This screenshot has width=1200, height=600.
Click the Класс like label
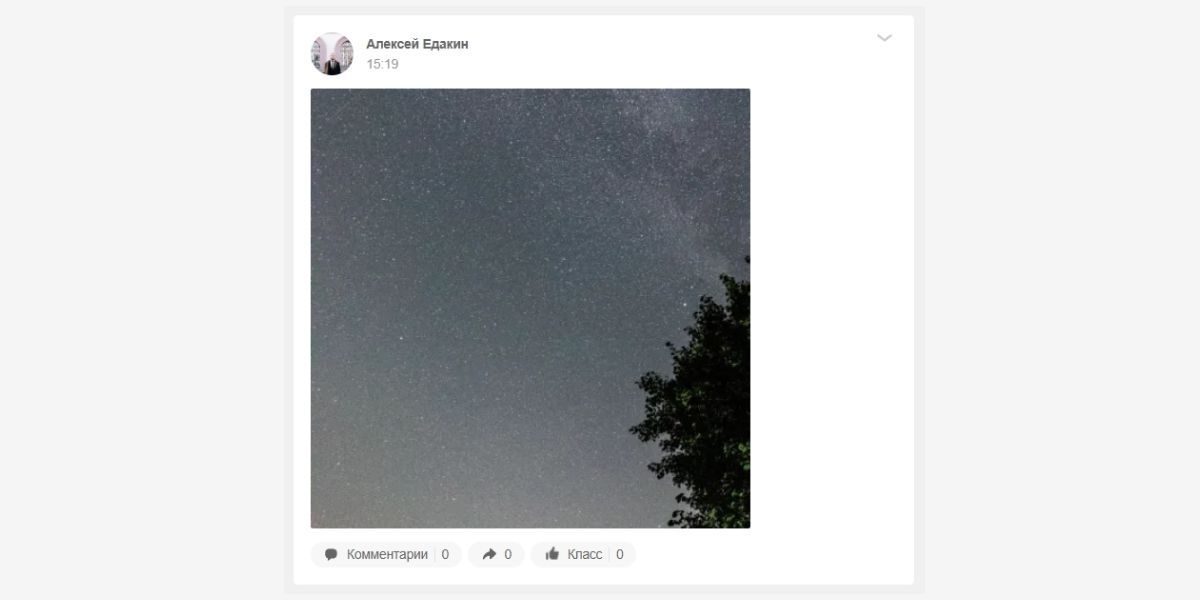[x=585, y=554]
